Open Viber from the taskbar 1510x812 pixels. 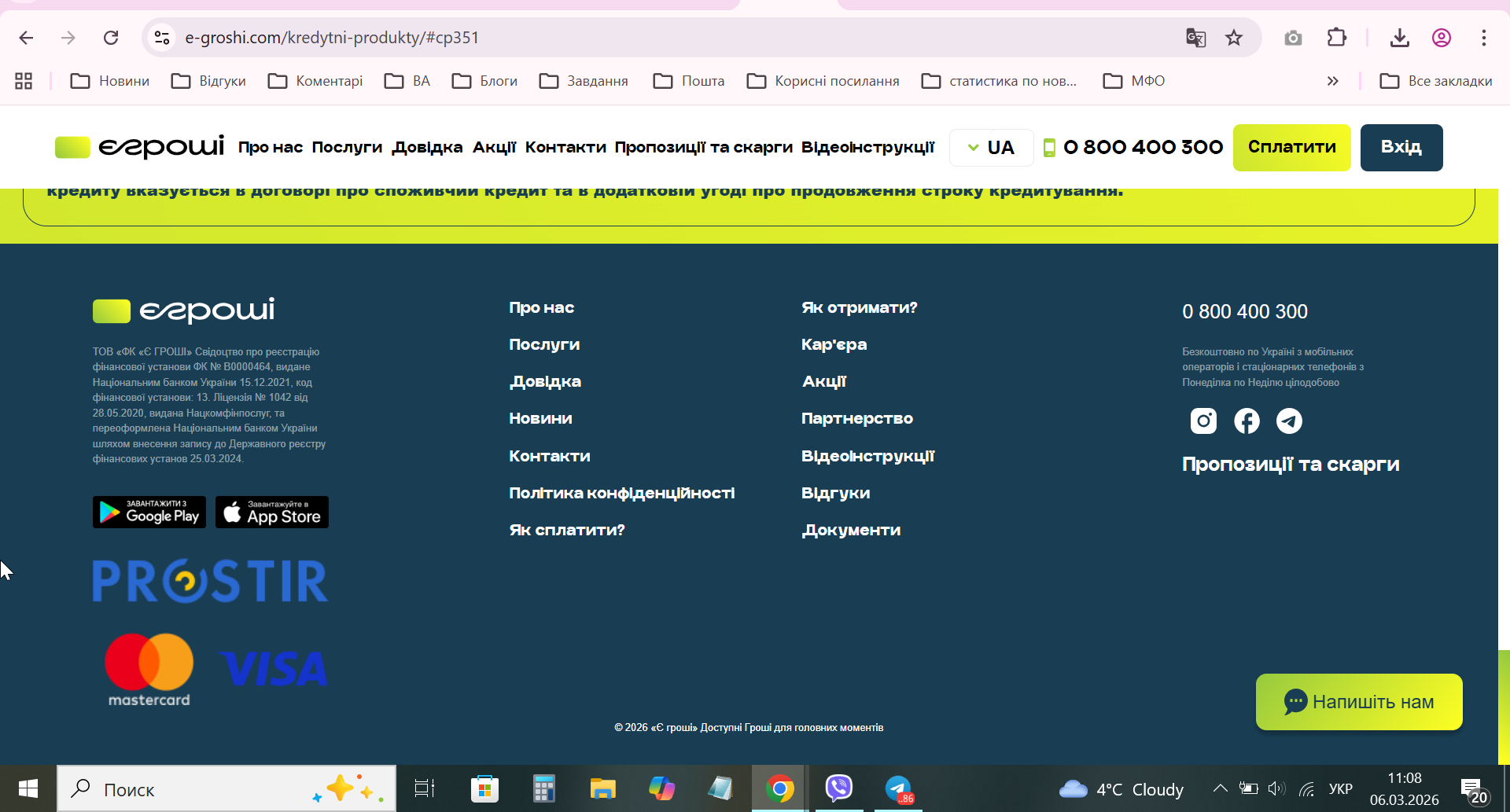(839, 788)
